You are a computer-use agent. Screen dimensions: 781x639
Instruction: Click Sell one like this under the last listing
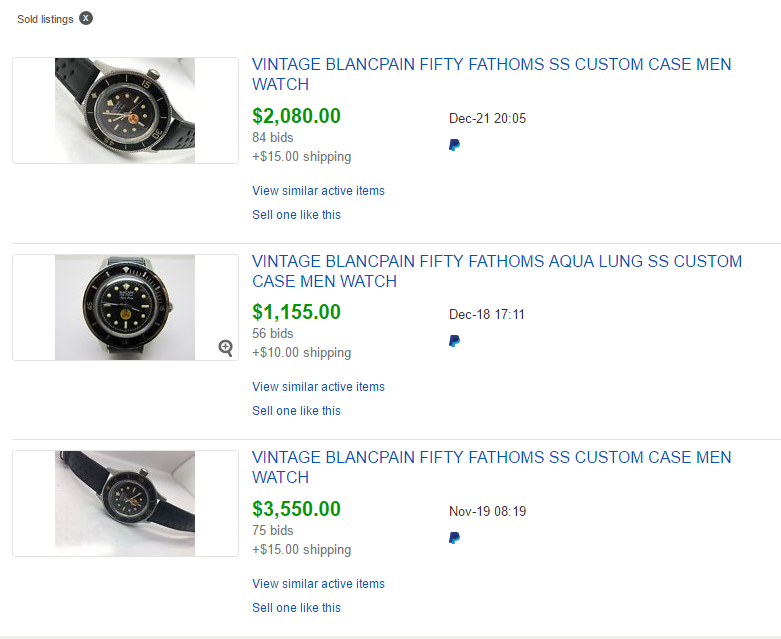296,608
